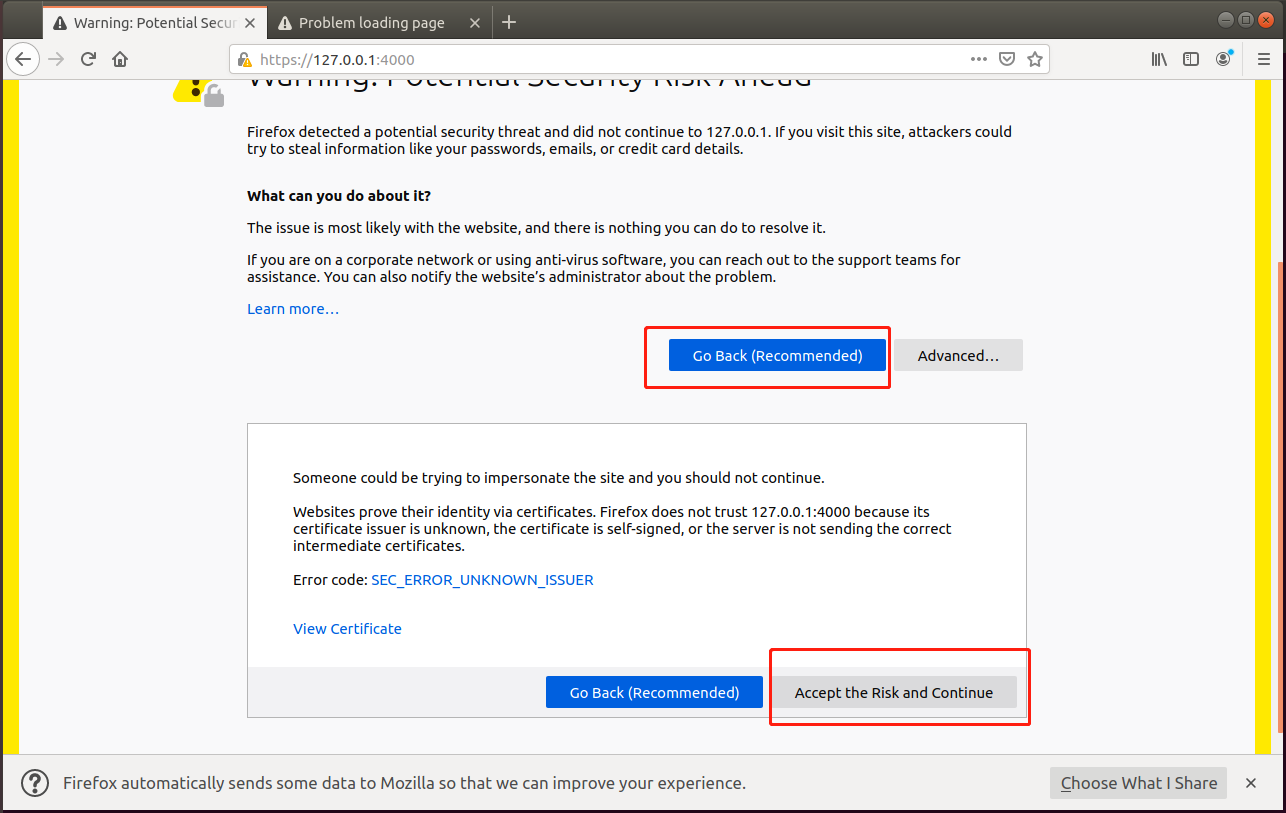Click the SEC_ERROR_UNKNOWN_ISSUER error code link
Viewport: 1286px width, 813px height.
[482, 580]
